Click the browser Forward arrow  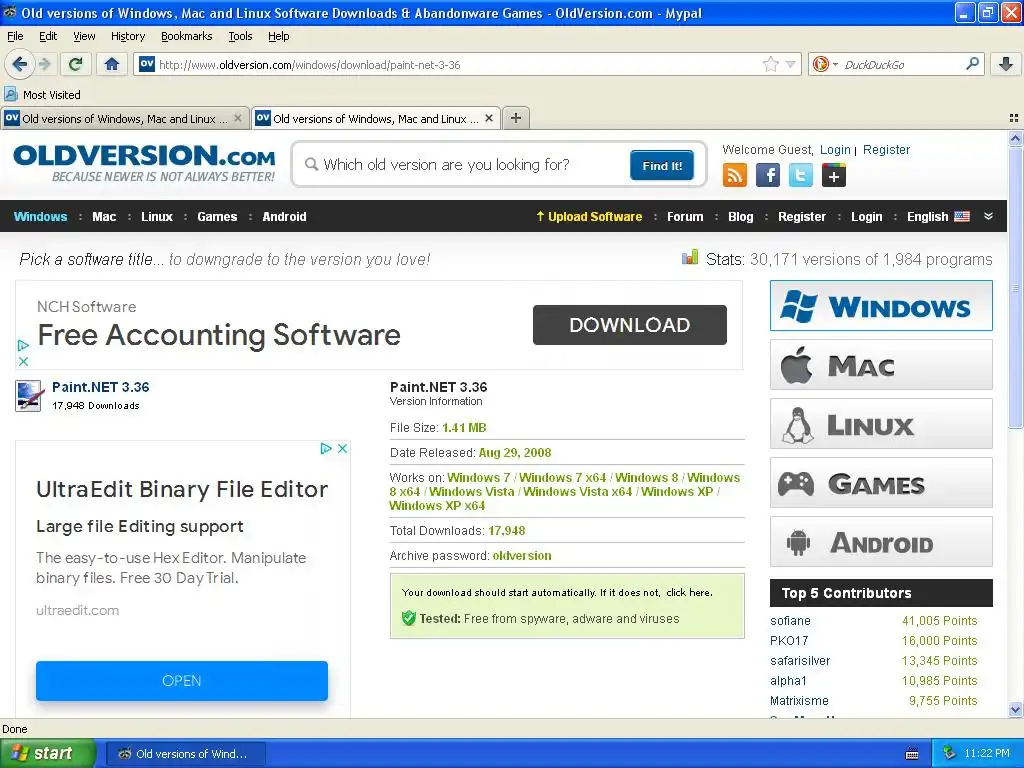pos(44,64)
